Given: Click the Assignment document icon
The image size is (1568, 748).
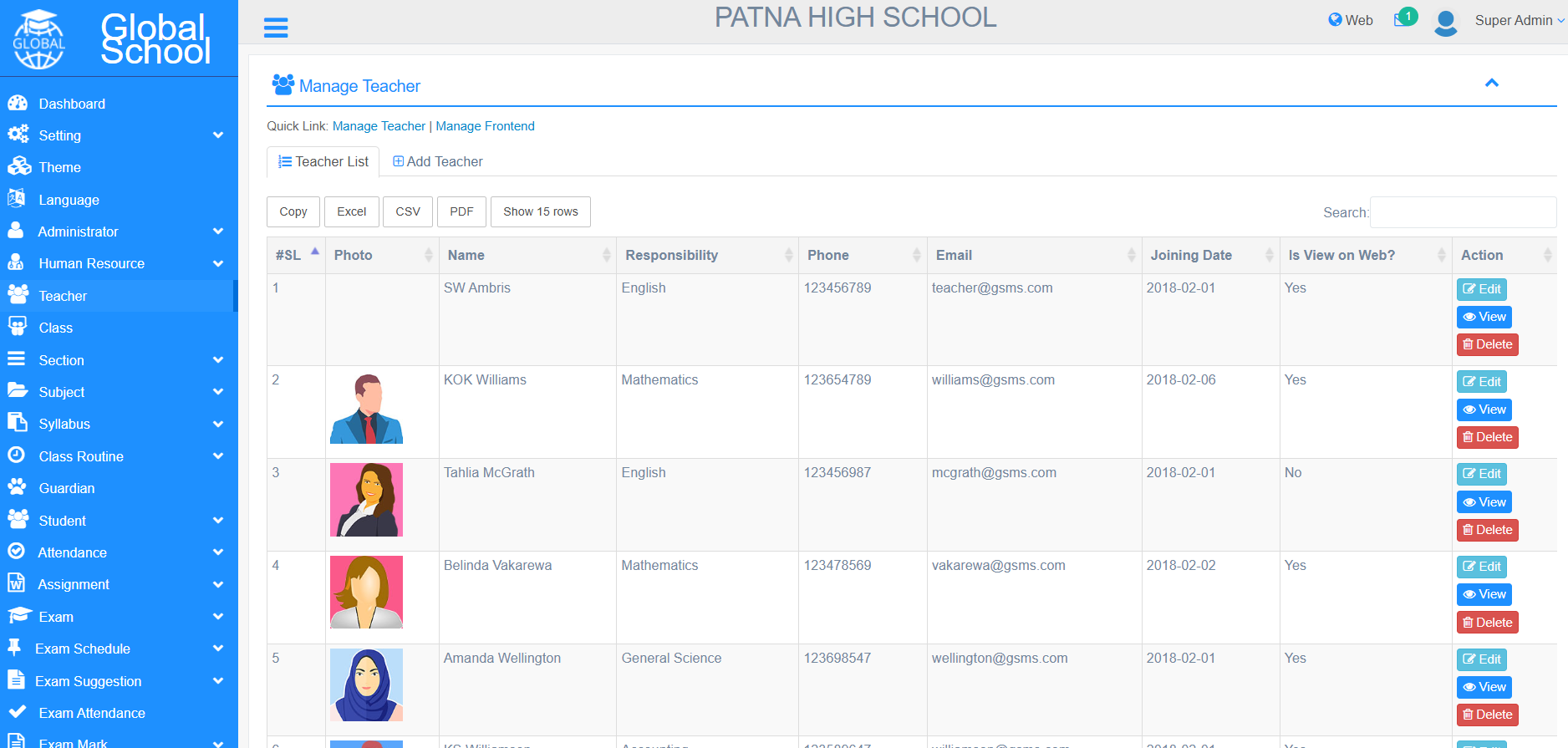Looking at the screenshot, I should point(15,583).
